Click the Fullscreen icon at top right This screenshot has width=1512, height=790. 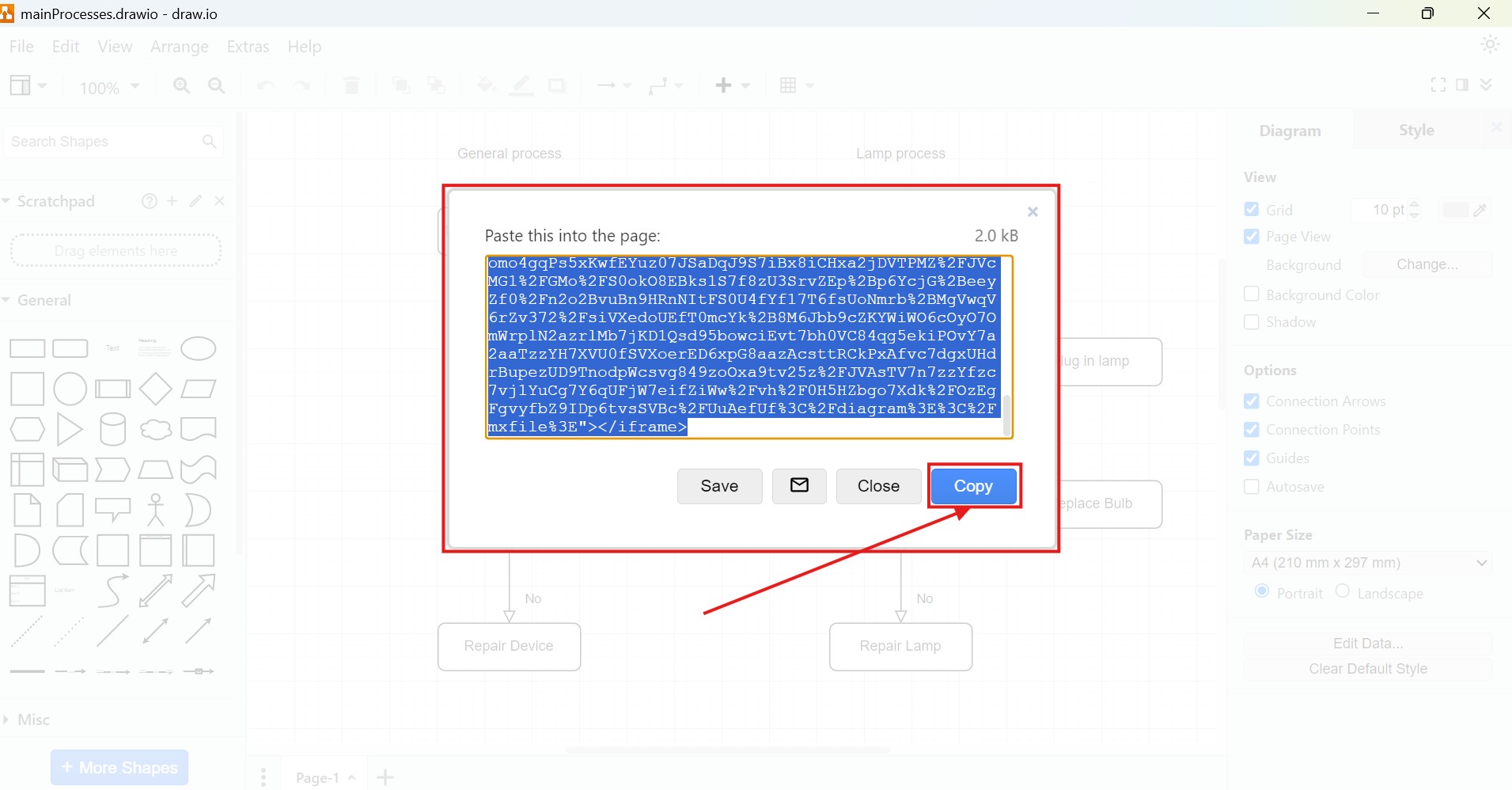[x=1438, y=85]
